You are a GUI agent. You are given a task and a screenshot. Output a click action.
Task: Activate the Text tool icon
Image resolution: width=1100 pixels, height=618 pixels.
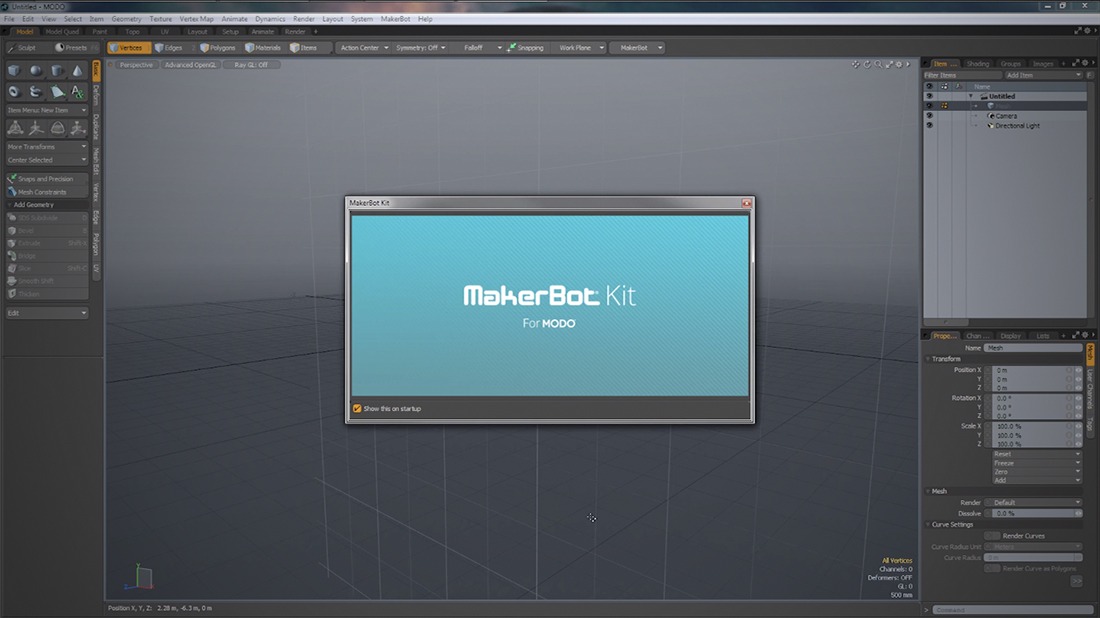[77, 92]
